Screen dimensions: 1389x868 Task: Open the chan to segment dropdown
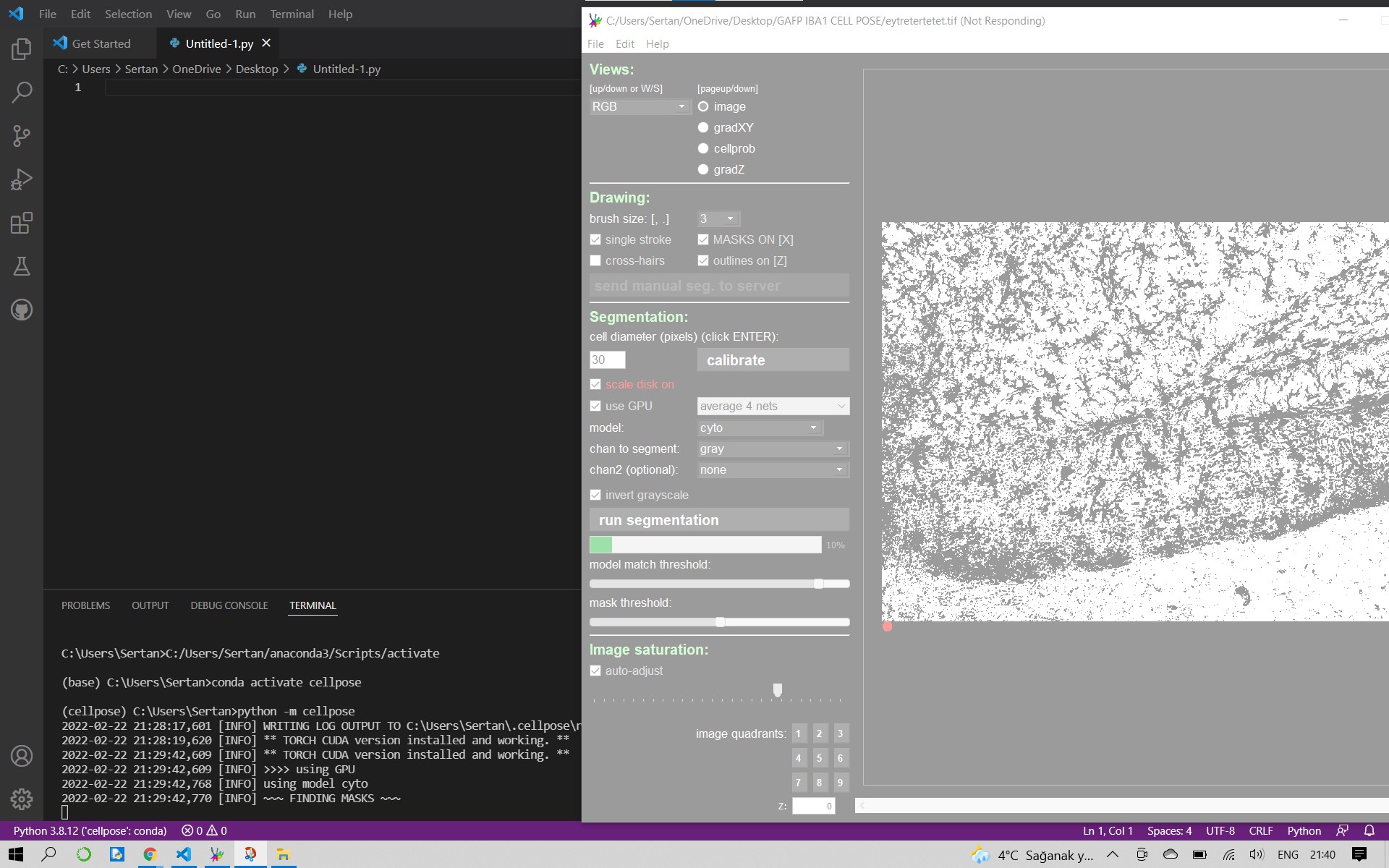pyautogui.click(x=771, y=448)
